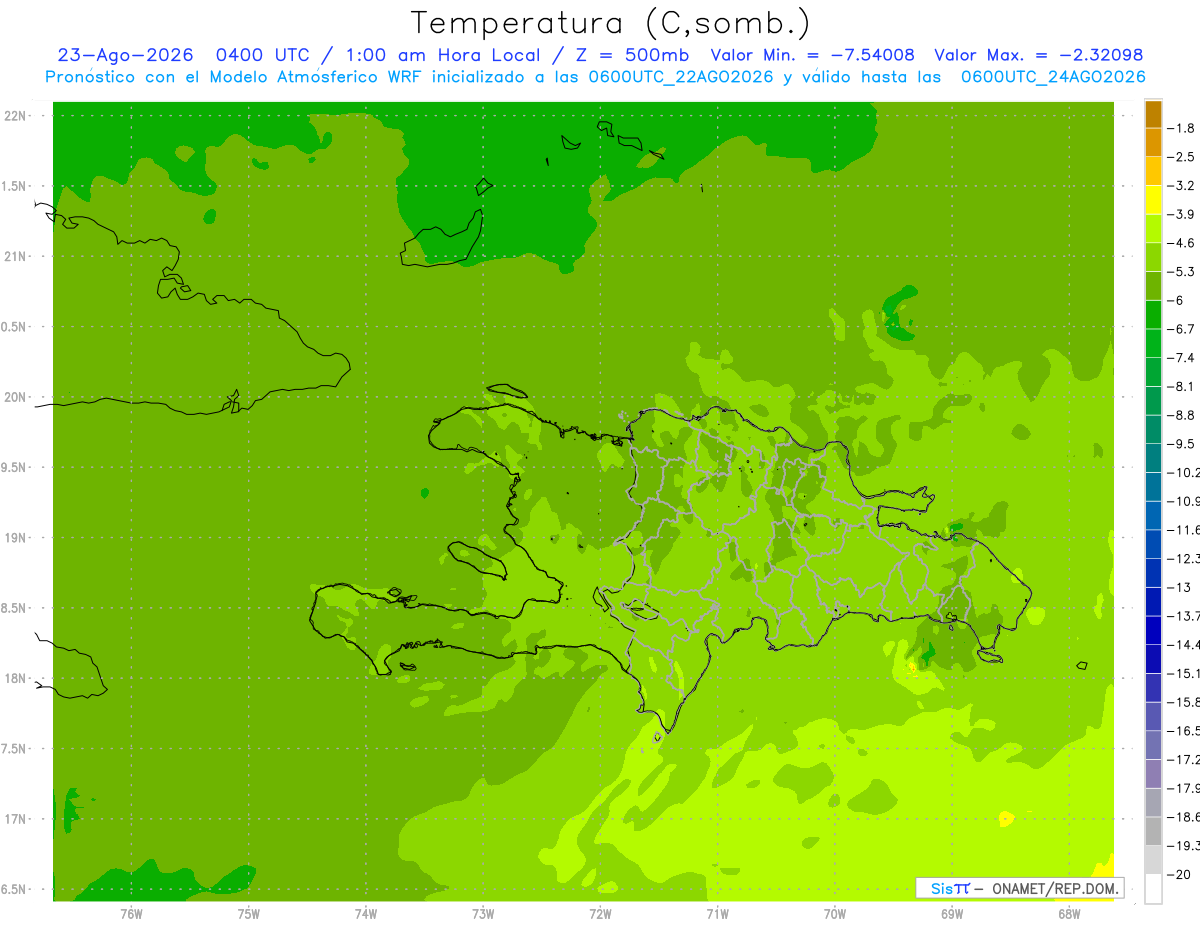Click the '-9.5' colorbar value
Image resolution: width=1200 pixels, height=927 pixels.
pyautogui.click(x=1180, y=444)
